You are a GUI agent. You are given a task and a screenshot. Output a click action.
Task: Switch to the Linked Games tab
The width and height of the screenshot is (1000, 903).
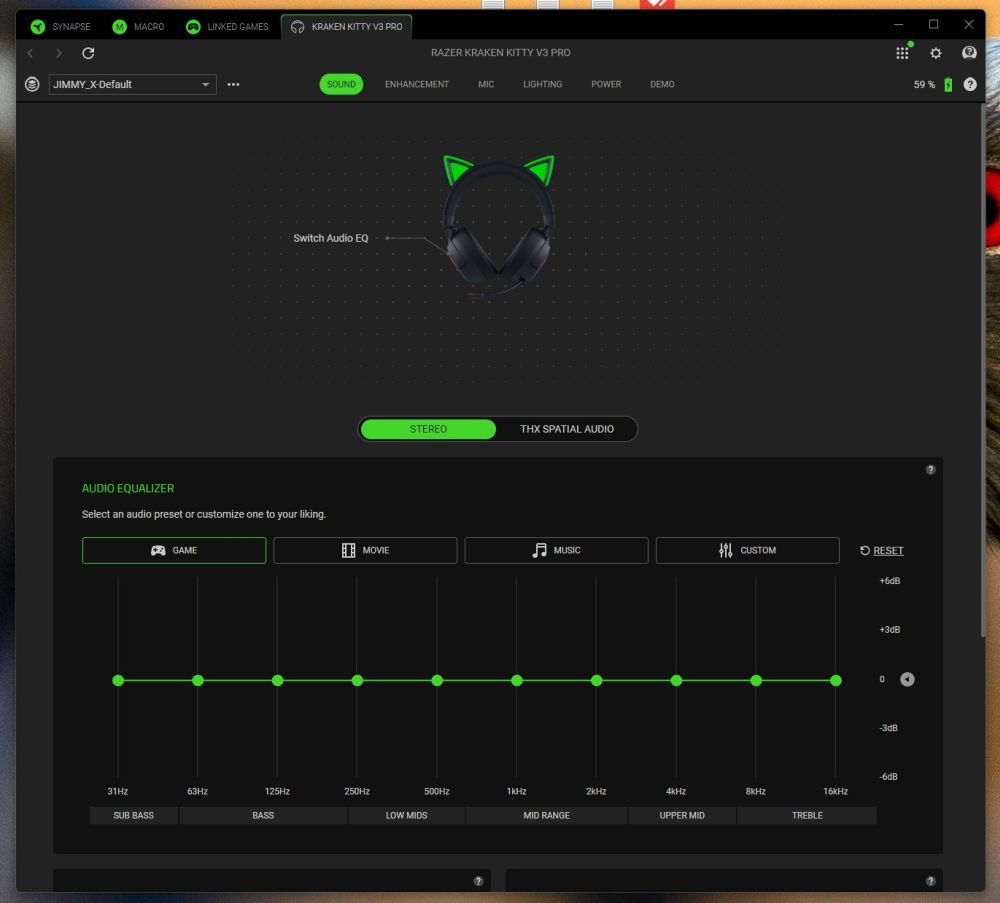(x=227, y=27)
